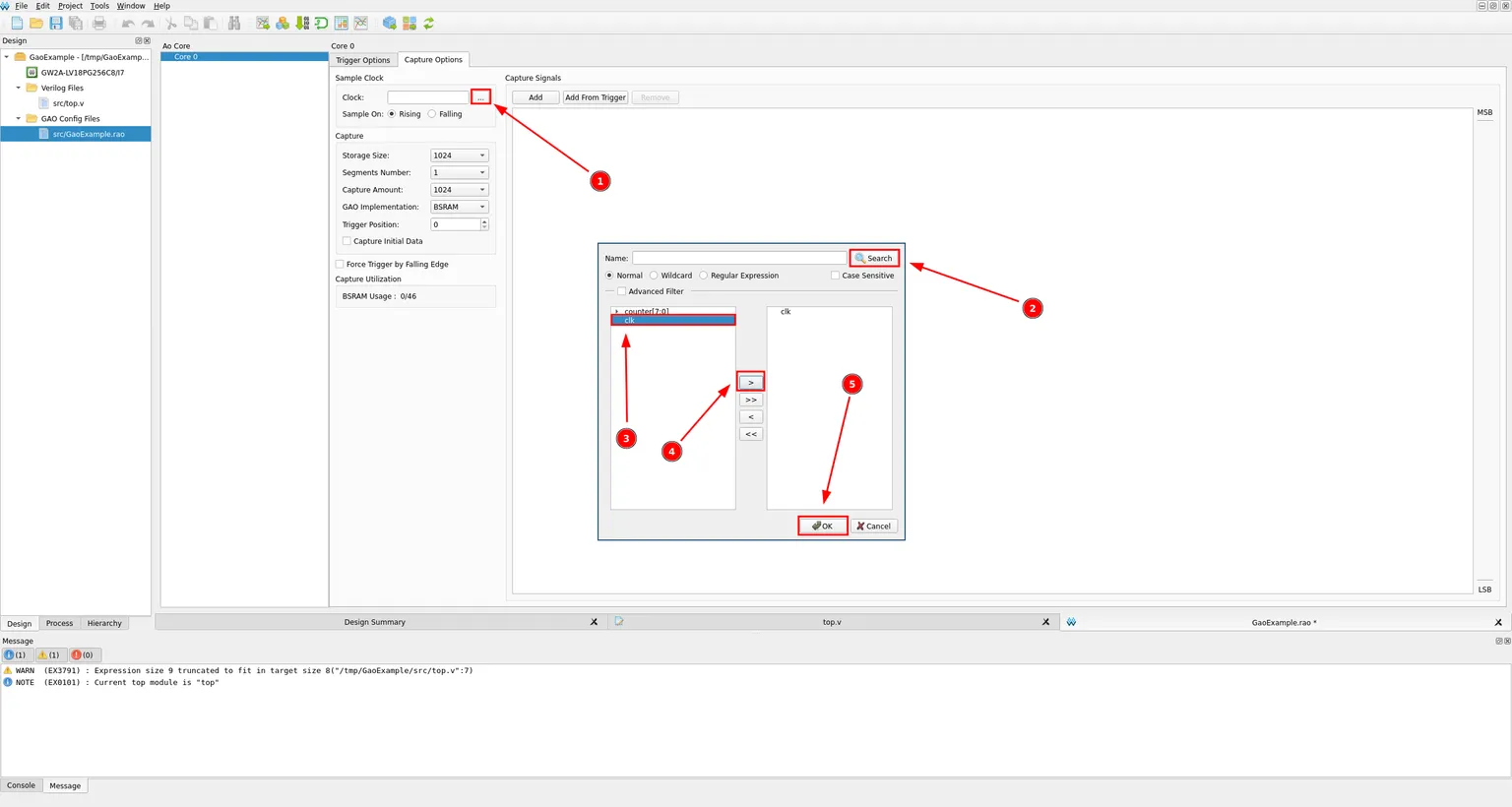Click Add From Trigger button
Screen dimensions: 1512x807
(596, 97)
